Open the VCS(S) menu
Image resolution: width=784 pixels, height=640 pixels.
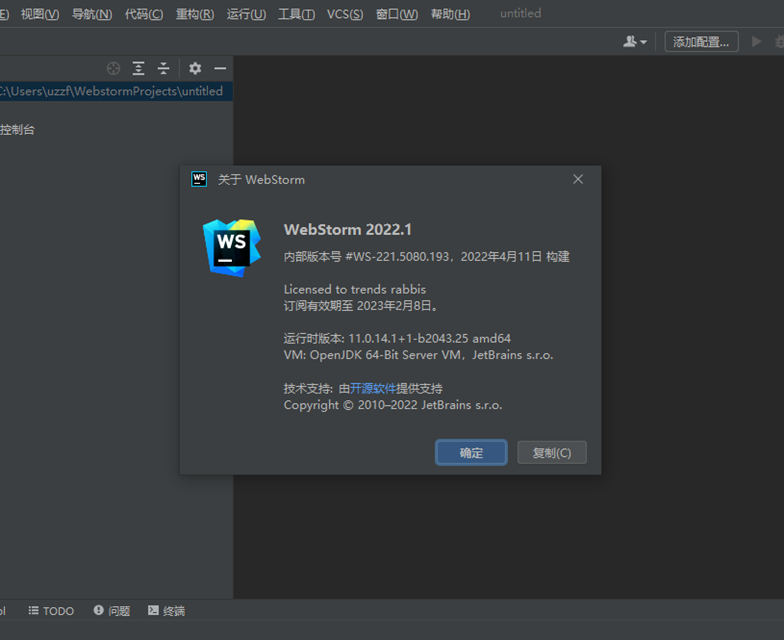[345, 14]
